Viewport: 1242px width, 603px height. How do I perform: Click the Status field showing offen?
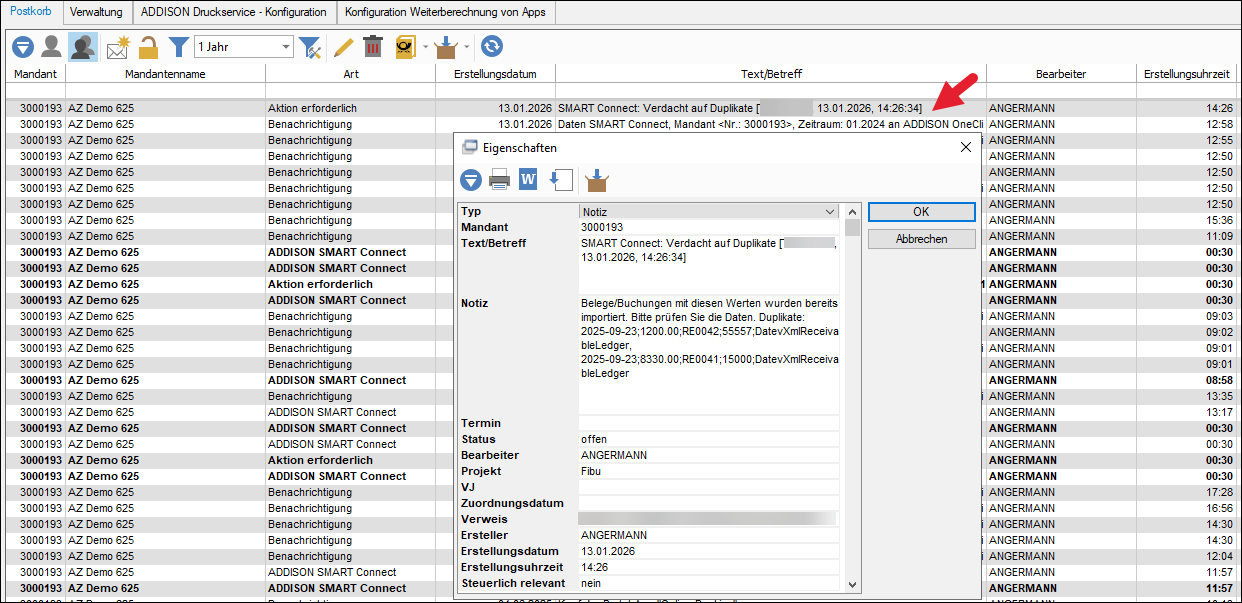click(x=708, y=439)
